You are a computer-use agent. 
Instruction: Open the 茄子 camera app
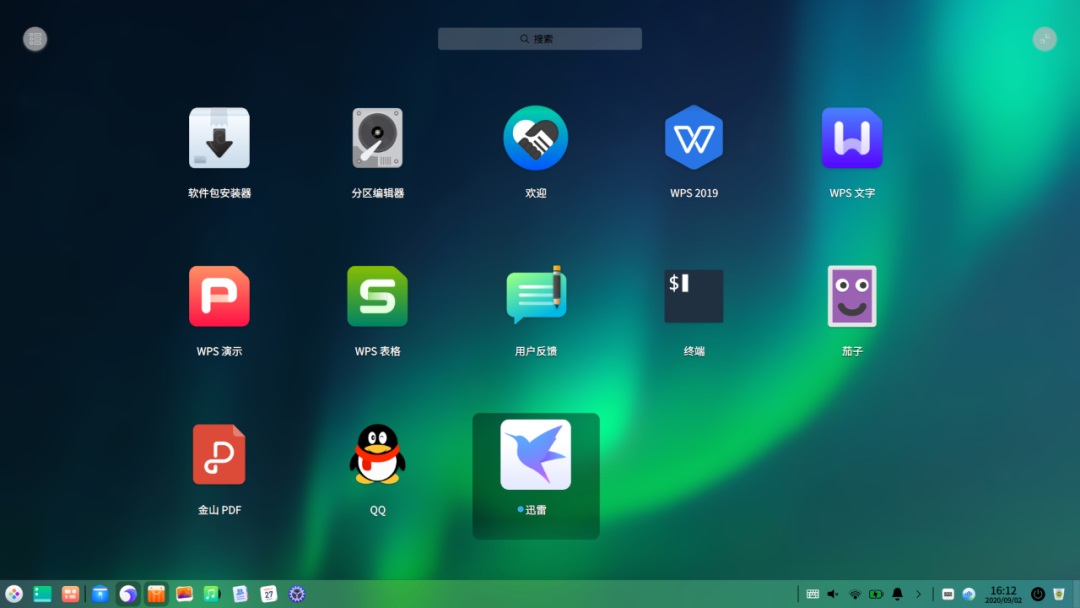(852, 296)
